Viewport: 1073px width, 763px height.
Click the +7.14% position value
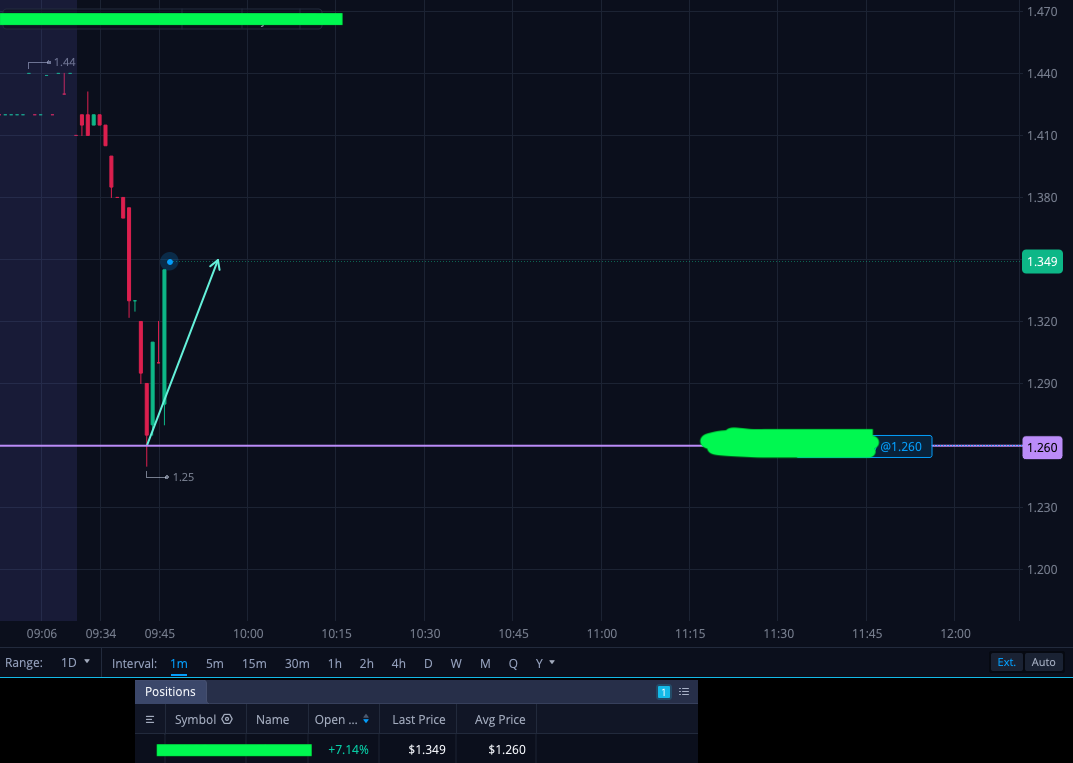click(x=348, y=750)
